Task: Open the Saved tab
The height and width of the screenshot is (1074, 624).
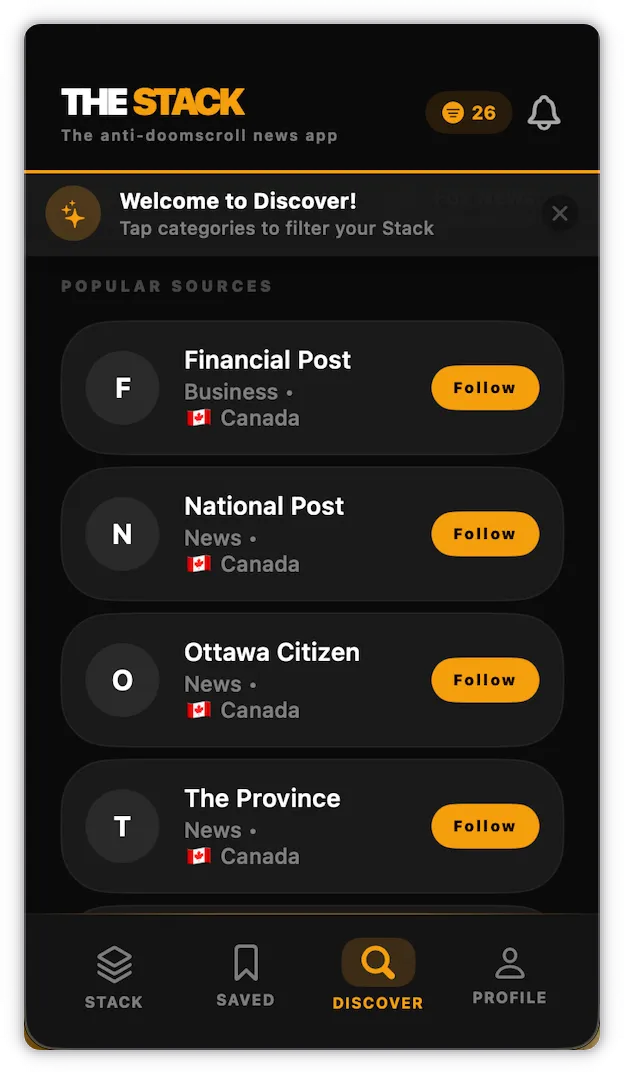Action: tap(245, 976)
